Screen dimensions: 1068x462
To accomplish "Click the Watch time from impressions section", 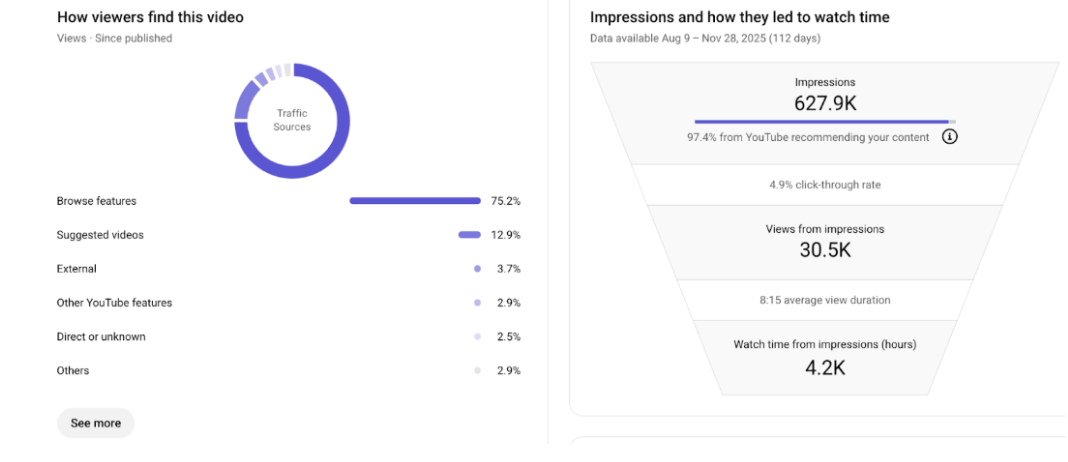I will (825, 356).
